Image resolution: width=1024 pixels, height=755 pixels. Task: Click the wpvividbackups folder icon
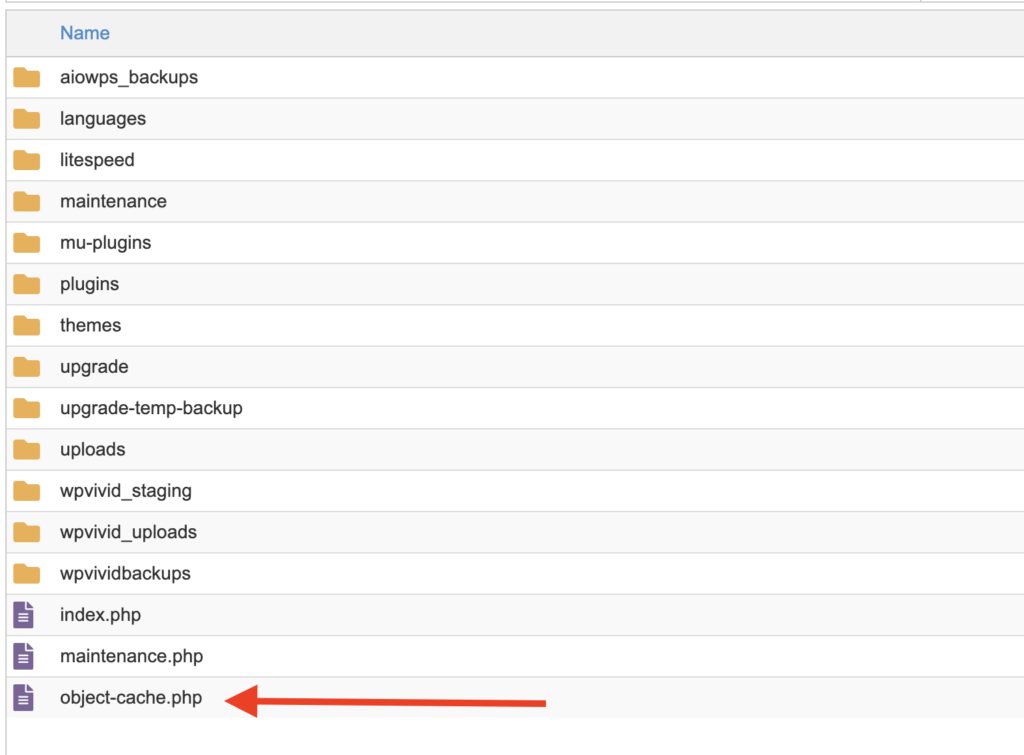point(26,574)
